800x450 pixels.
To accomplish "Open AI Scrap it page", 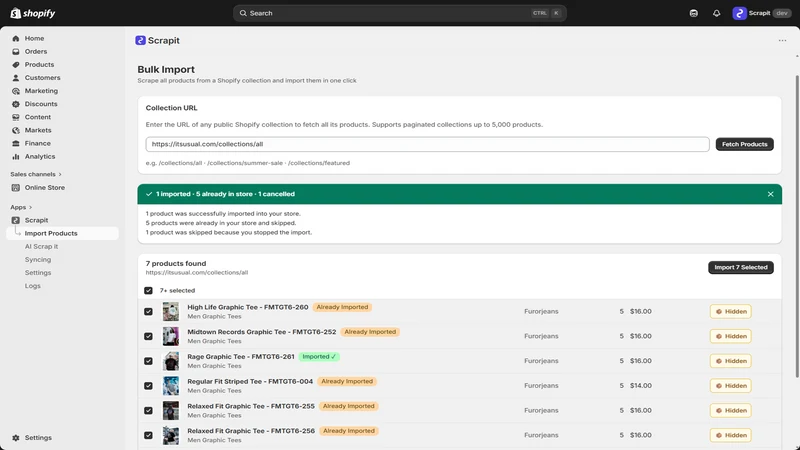I will [41, 246].
